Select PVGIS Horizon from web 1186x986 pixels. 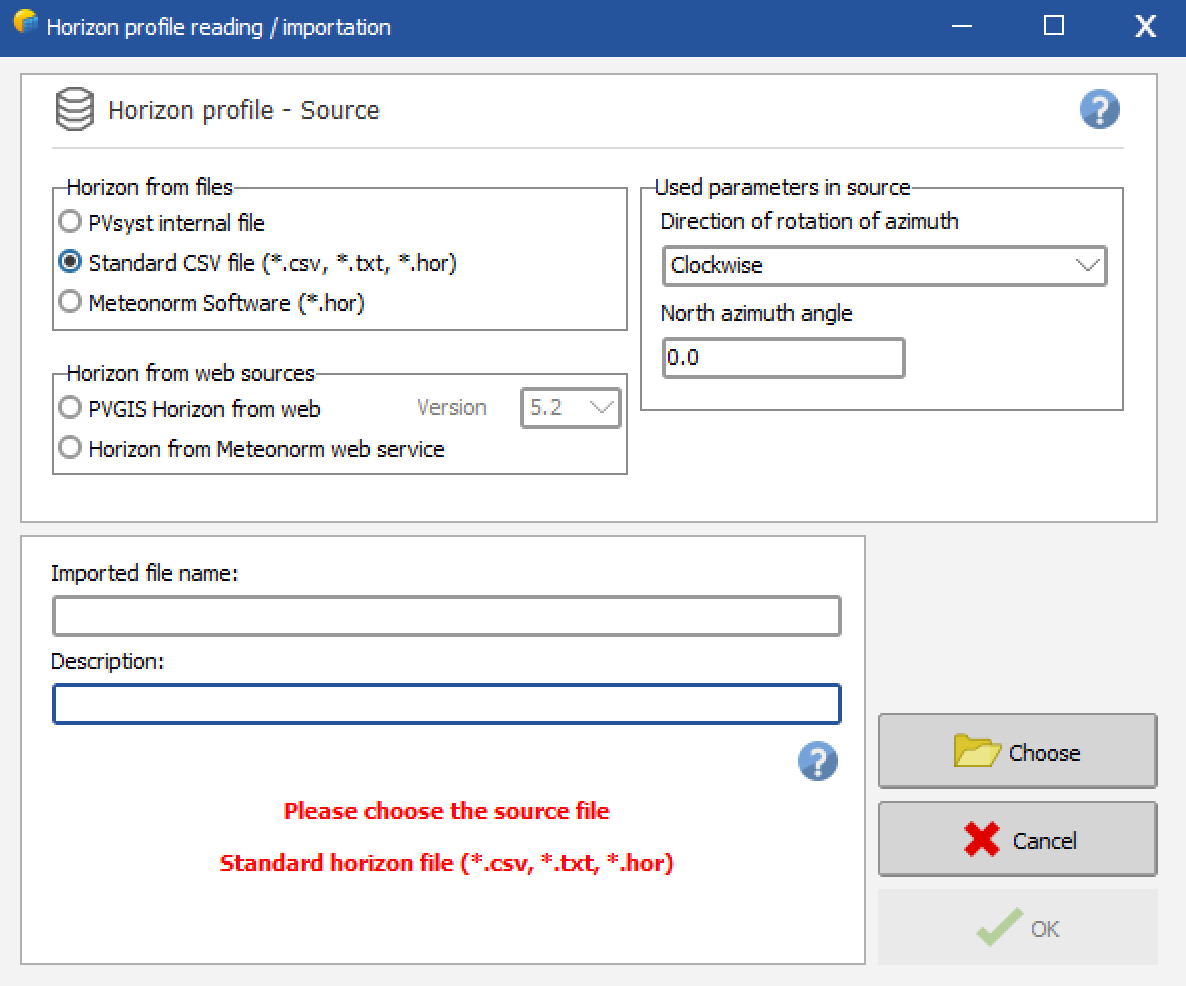70,408
